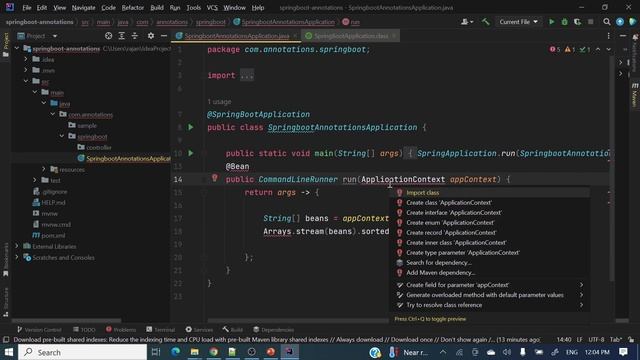This screenshot has height=360, width=640.
Task: Click the Stop icon in run toolbar
Action: tap(590, 22)
